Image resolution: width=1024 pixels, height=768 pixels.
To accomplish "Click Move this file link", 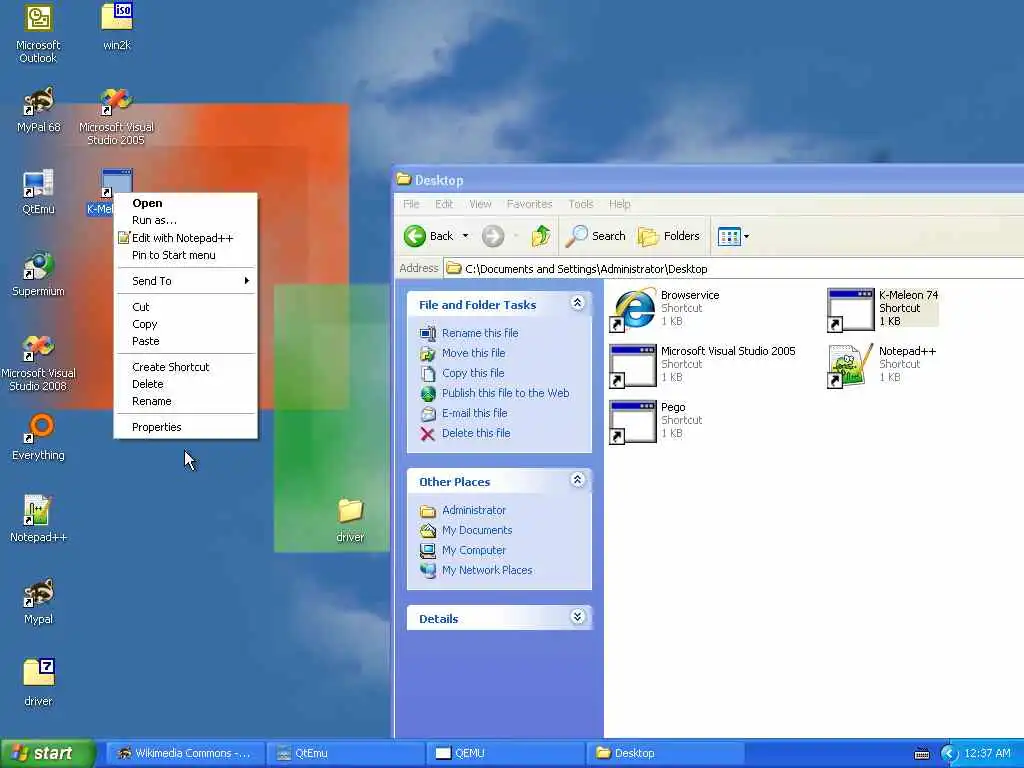I will 473,353.
